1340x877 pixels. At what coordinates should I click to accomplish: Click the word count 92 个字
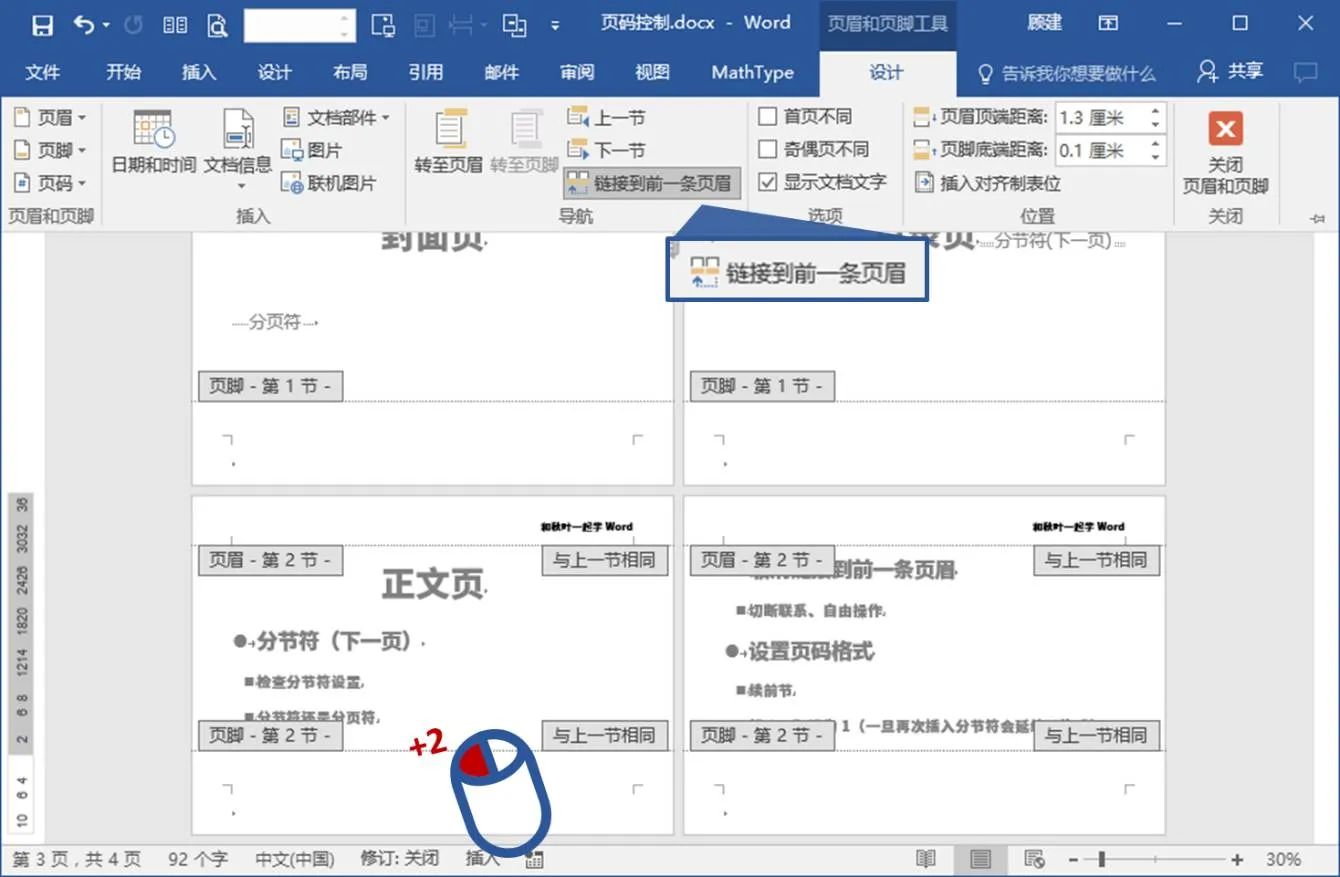(197, 859)
